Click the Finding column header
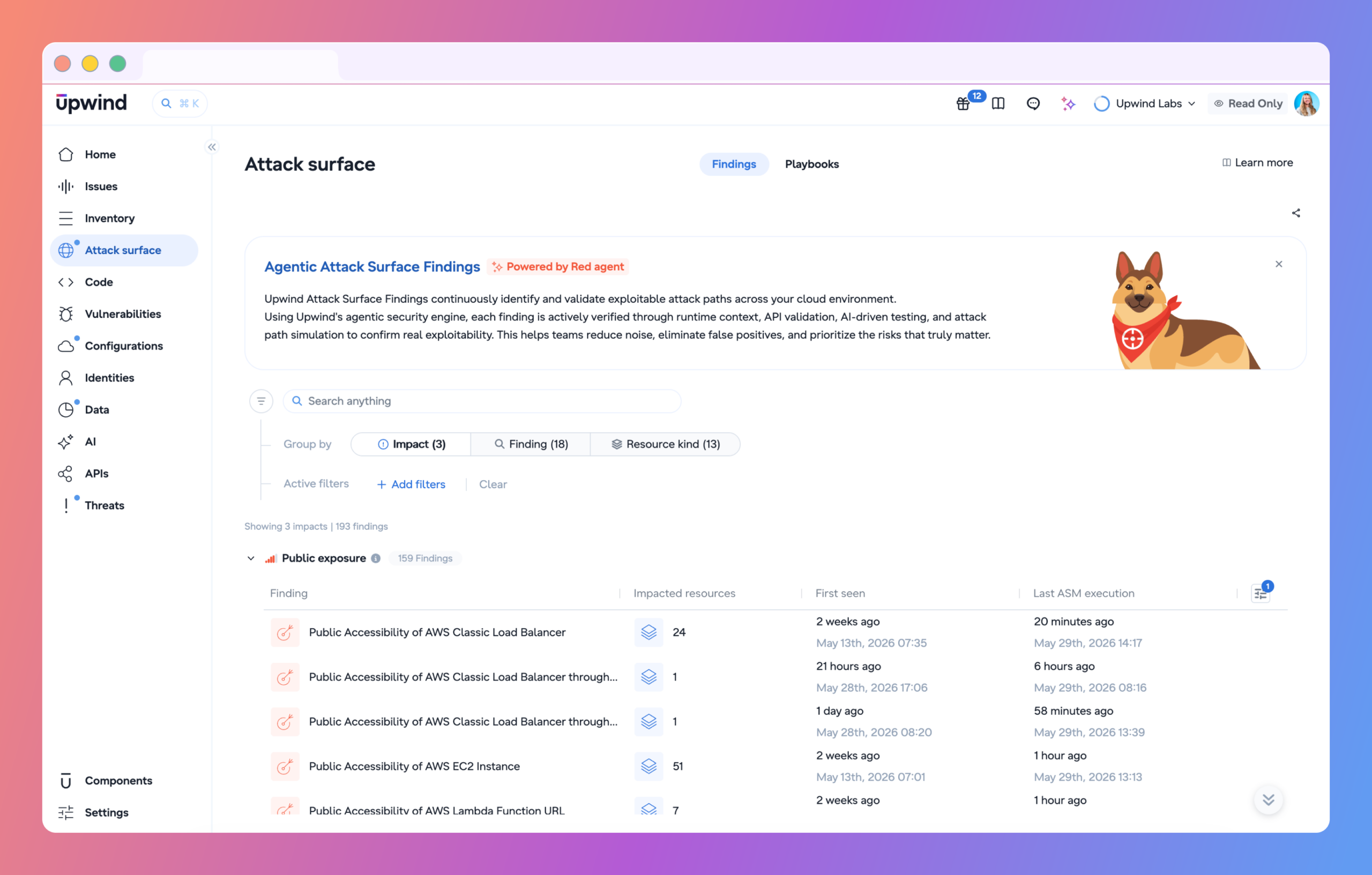This screenshot has width=1372, height=875. [288, 594]
